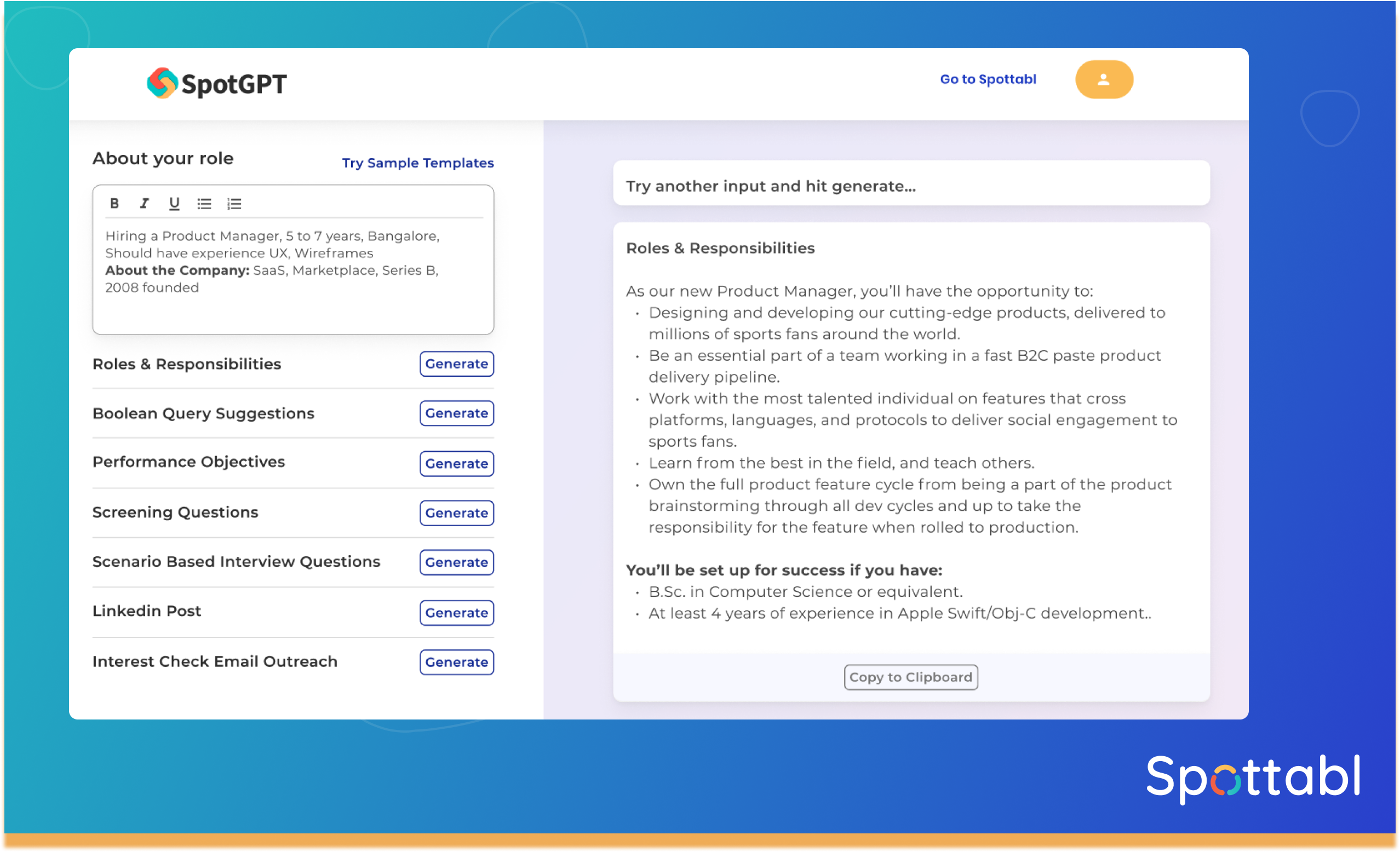
Task: Click the 'Boolean Query Suggestions' row label
Action: coord(203,413)
